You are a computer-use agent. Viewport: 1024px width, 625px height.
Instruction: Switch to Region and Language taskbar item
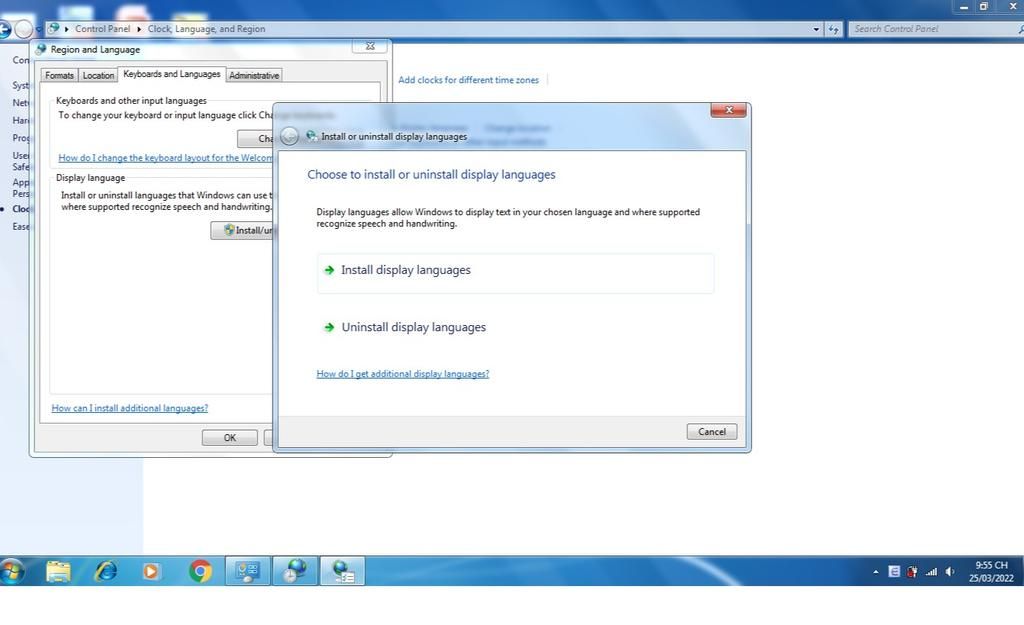click(x=295, y=571)
